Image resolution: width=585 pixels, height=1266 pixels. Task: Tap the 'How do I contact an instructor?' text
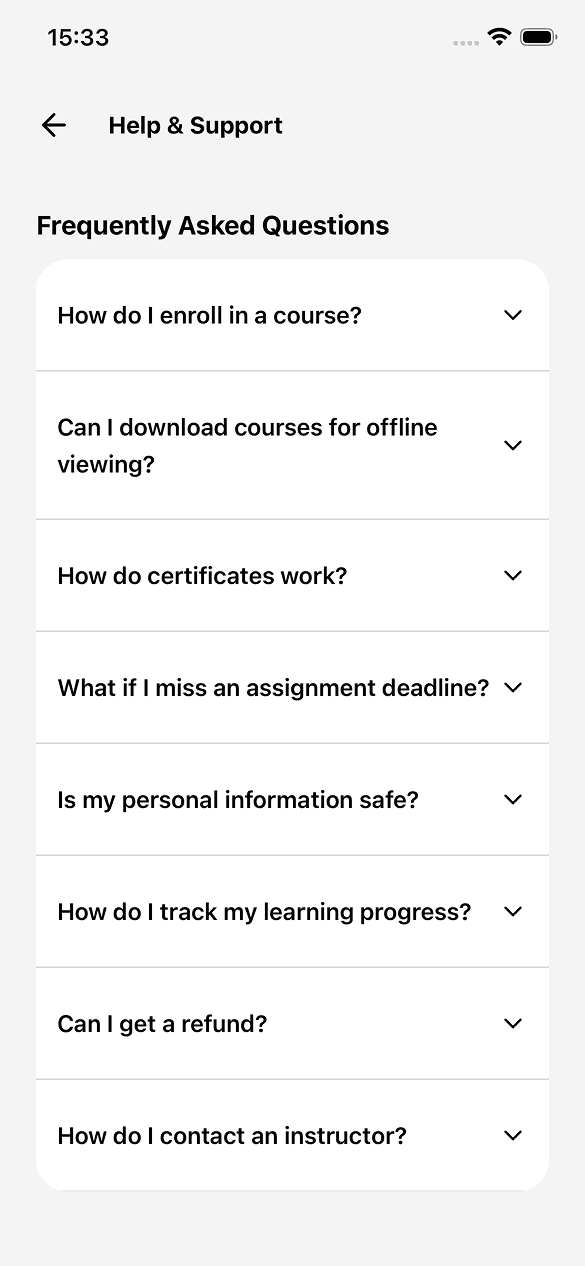click(232, 1135)
